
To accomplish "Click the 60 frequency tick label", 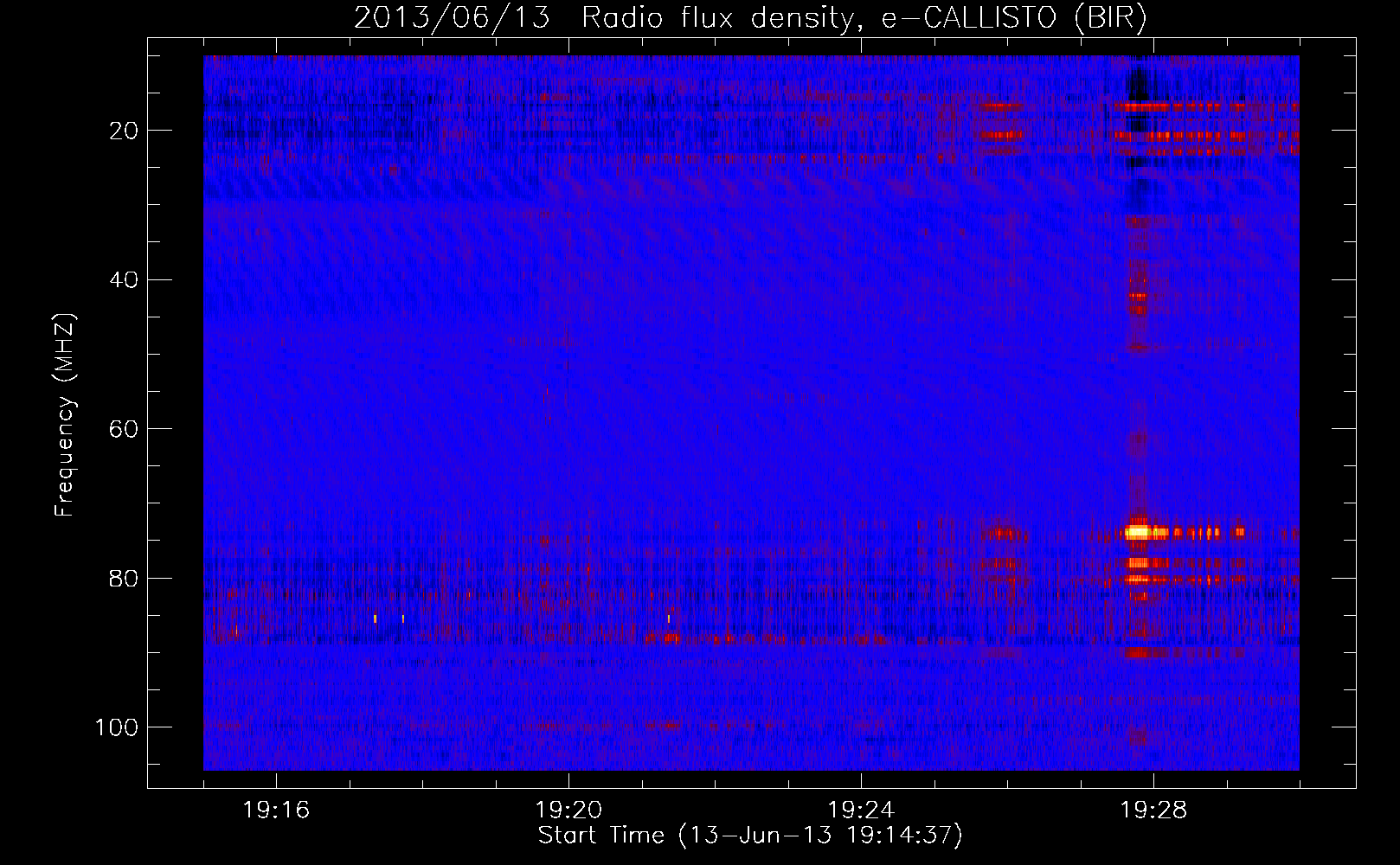I will pos(125,429).
